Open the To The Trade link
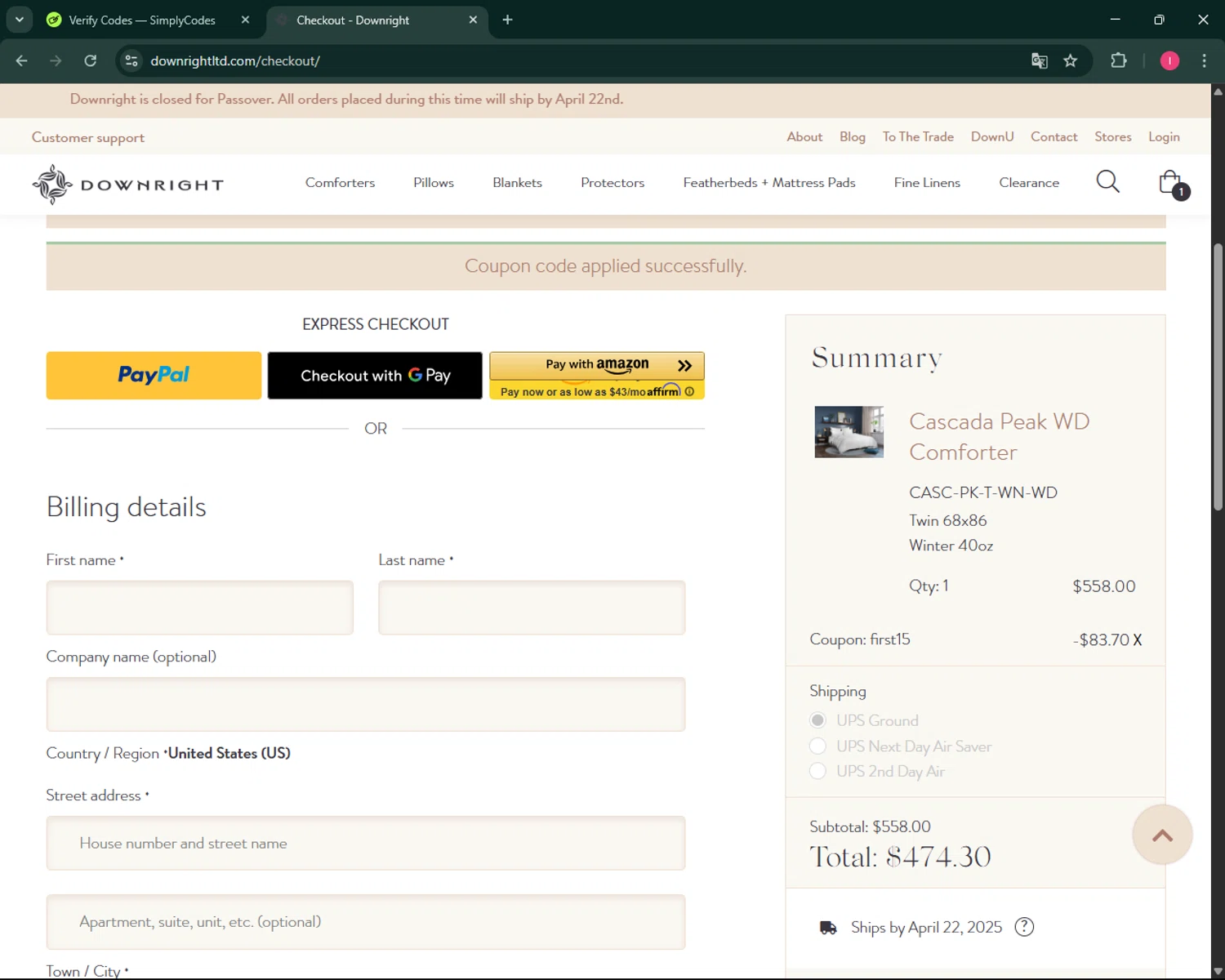The height and width of the screenshot is (980, 1225). click(x=918, y=137)
